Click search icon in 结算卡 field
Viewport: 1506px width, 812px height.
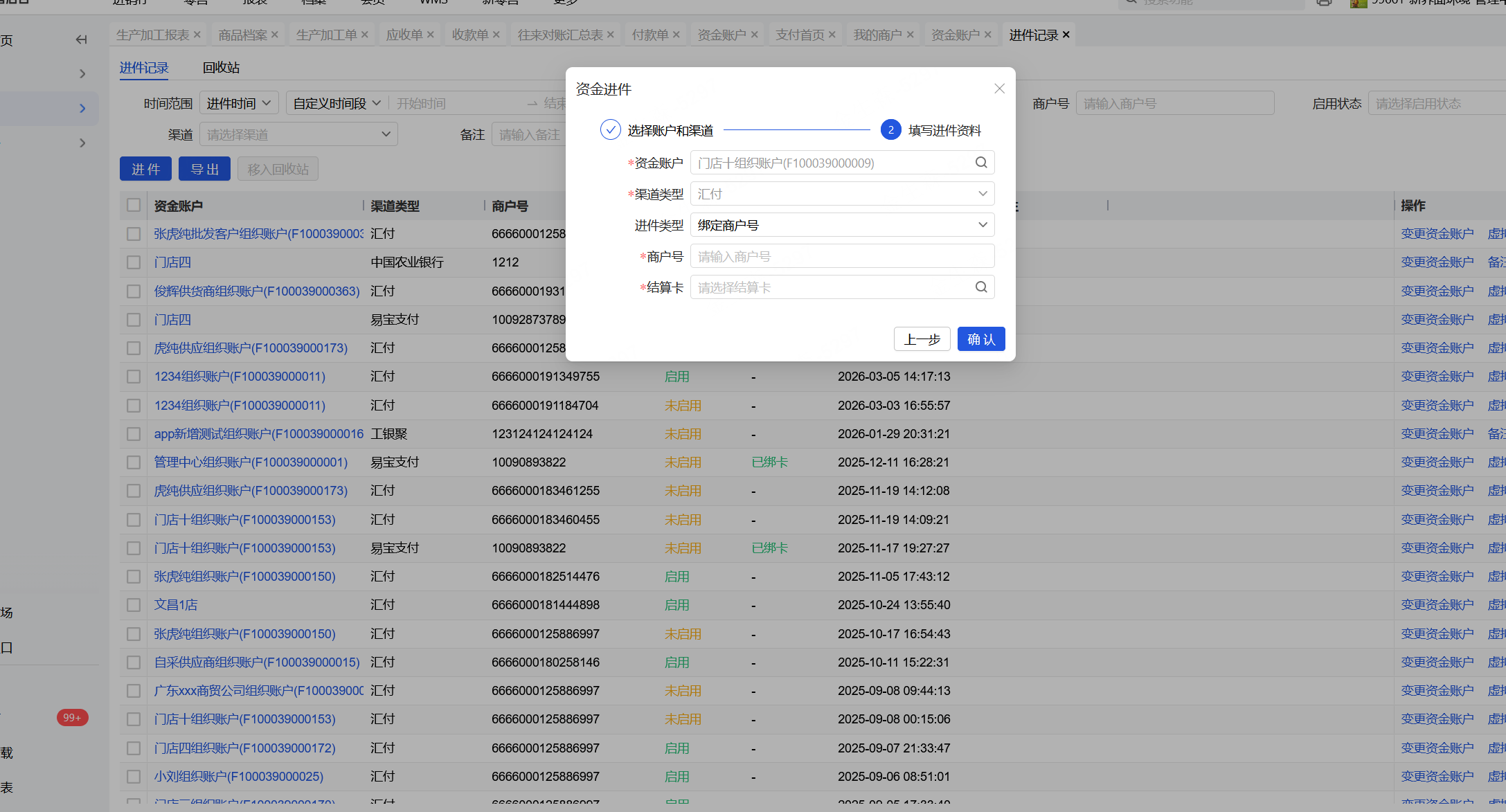pyautogui.click(x=981, y=287)
